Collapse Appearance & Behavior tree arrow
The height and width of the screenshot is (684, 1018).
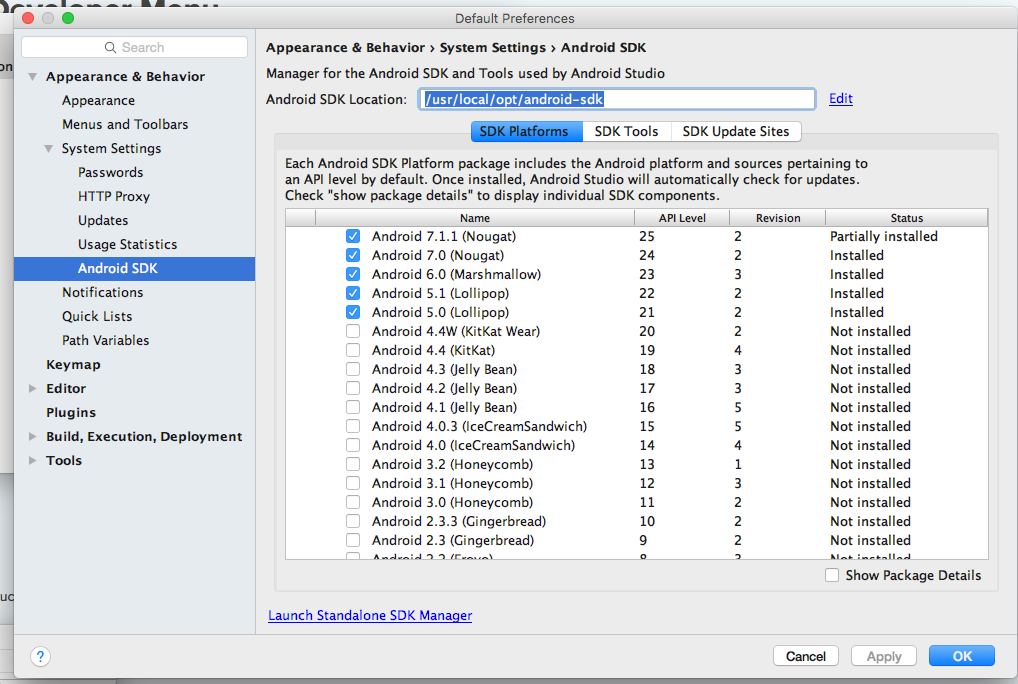32,77
